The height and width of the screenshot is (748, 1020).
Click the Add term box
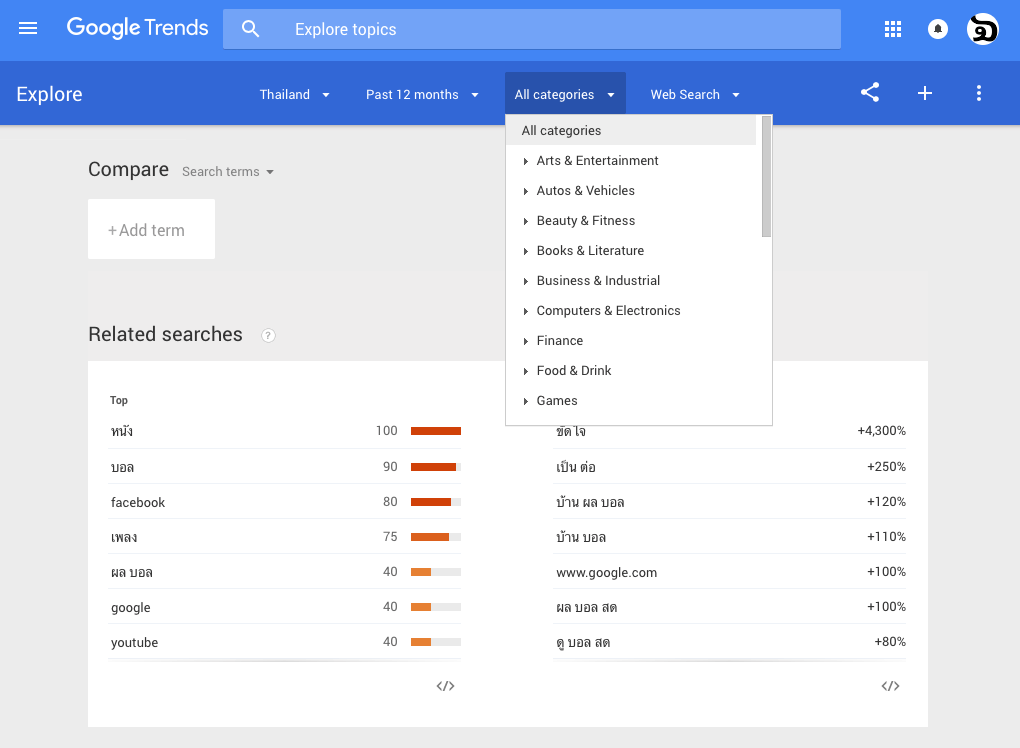tap(152, 229)
